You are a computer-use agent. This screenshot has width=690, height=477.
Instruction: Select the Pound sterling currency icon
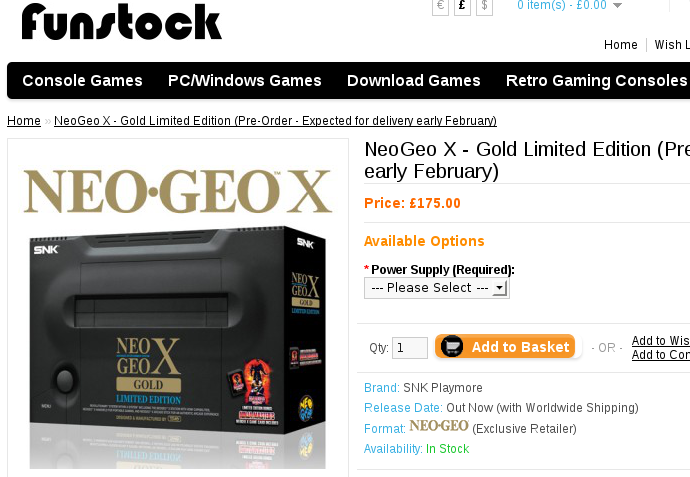point(462,6)
